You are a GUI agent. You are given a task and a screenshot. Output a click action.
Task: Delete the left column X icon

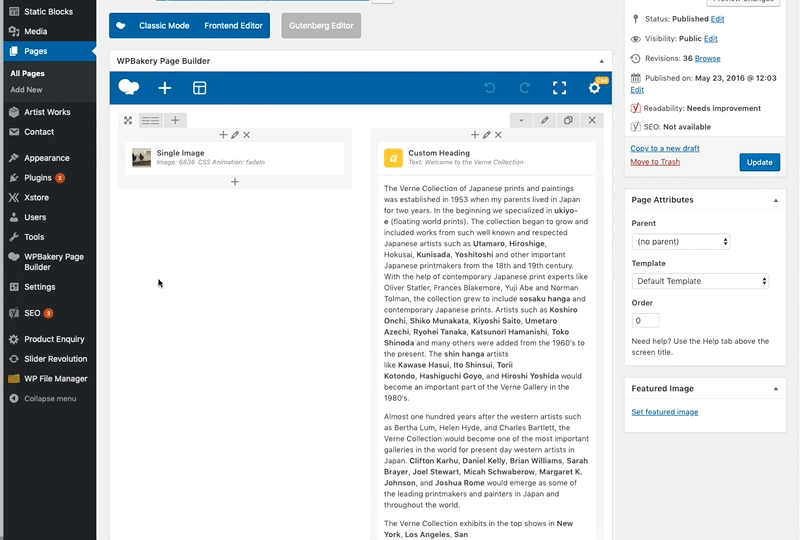(x=246, y=135)
